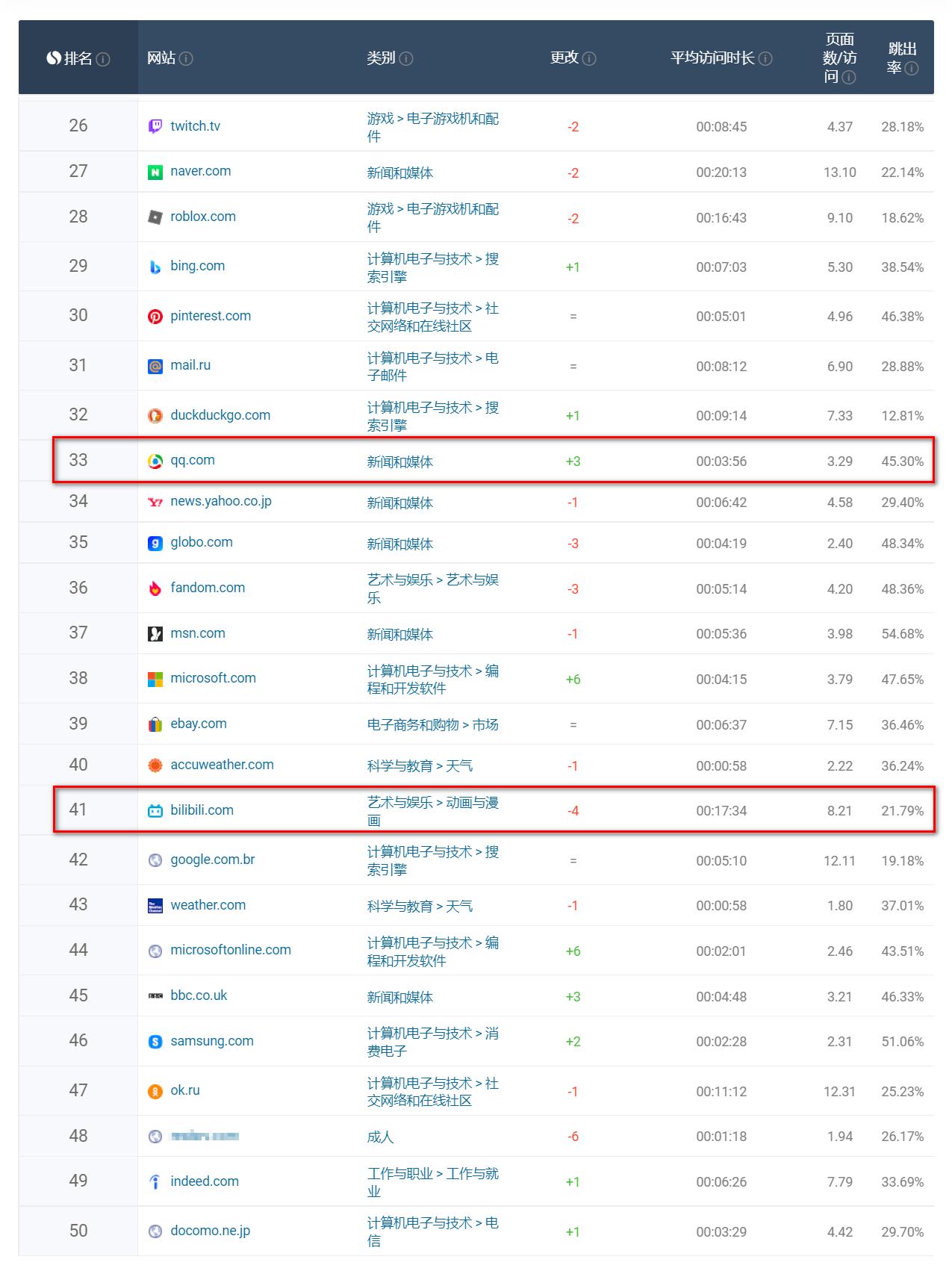Click the weather.com favicon
The image size is (952, 1274).
155,906
